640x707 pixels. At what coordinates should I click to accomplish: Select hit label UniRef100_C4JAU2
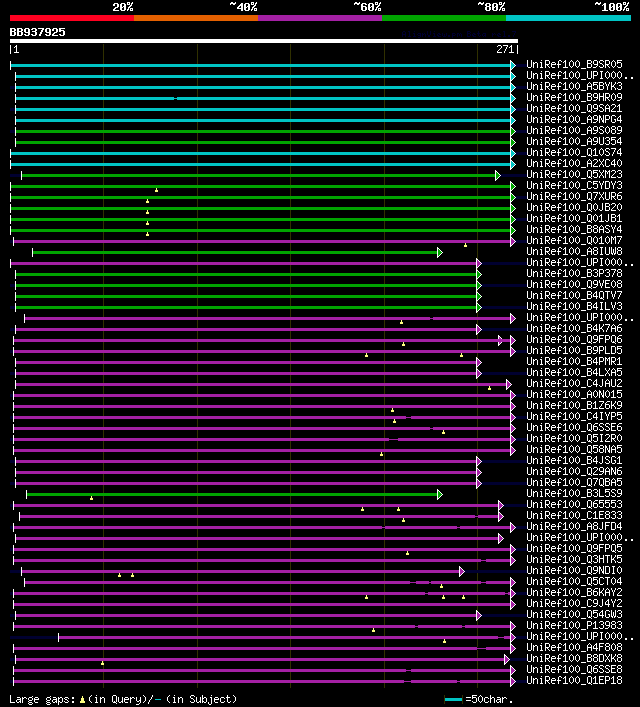(x=574, y=383)
